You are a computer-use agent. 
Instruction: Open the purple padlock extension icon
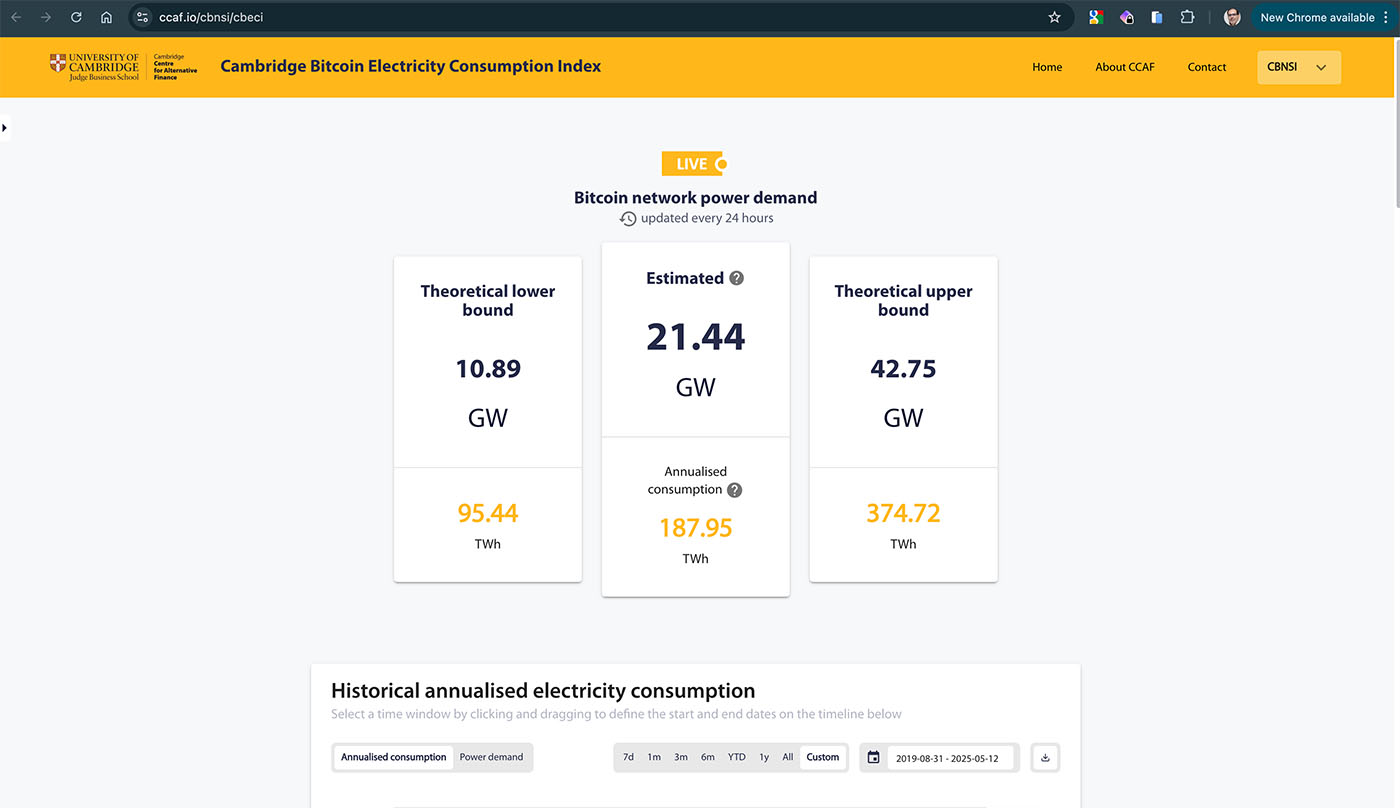point(1127,17)
